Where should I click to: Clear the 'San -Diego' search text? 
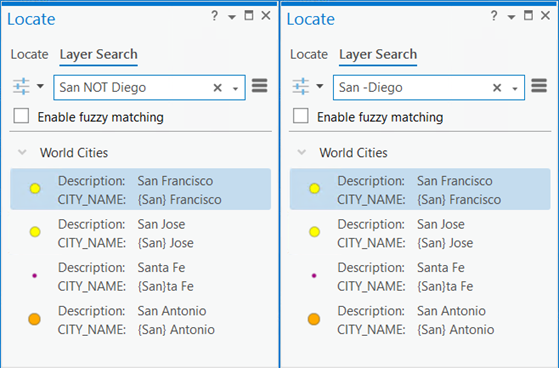point(497,88)
